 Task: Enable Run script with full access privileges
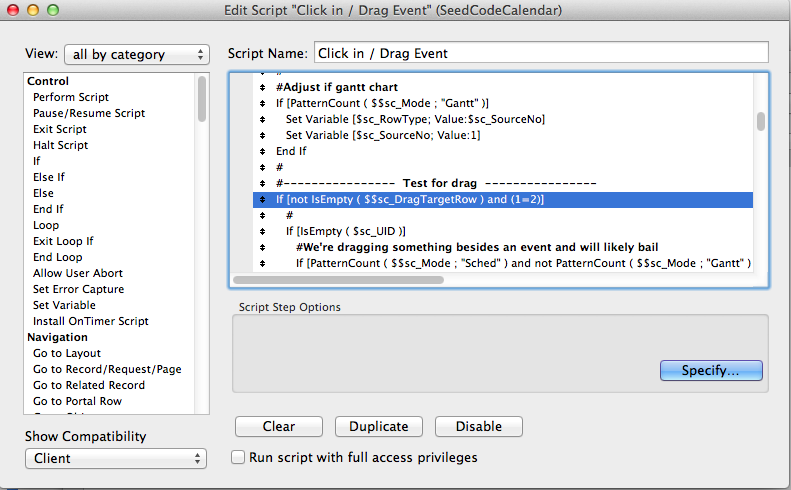[x=238, y=457]
